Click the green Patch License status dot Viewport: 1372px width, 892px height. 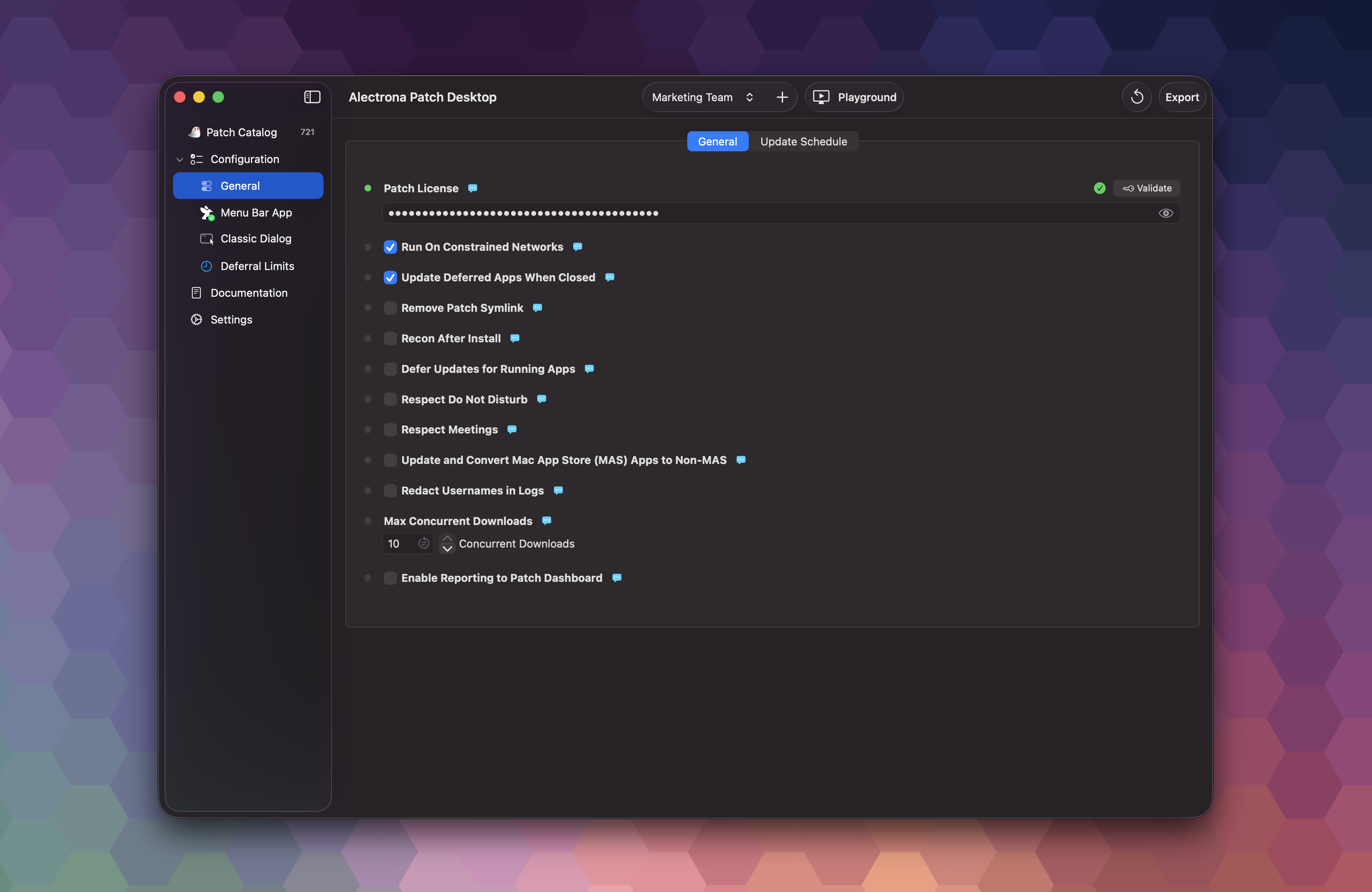pos(368,188)
